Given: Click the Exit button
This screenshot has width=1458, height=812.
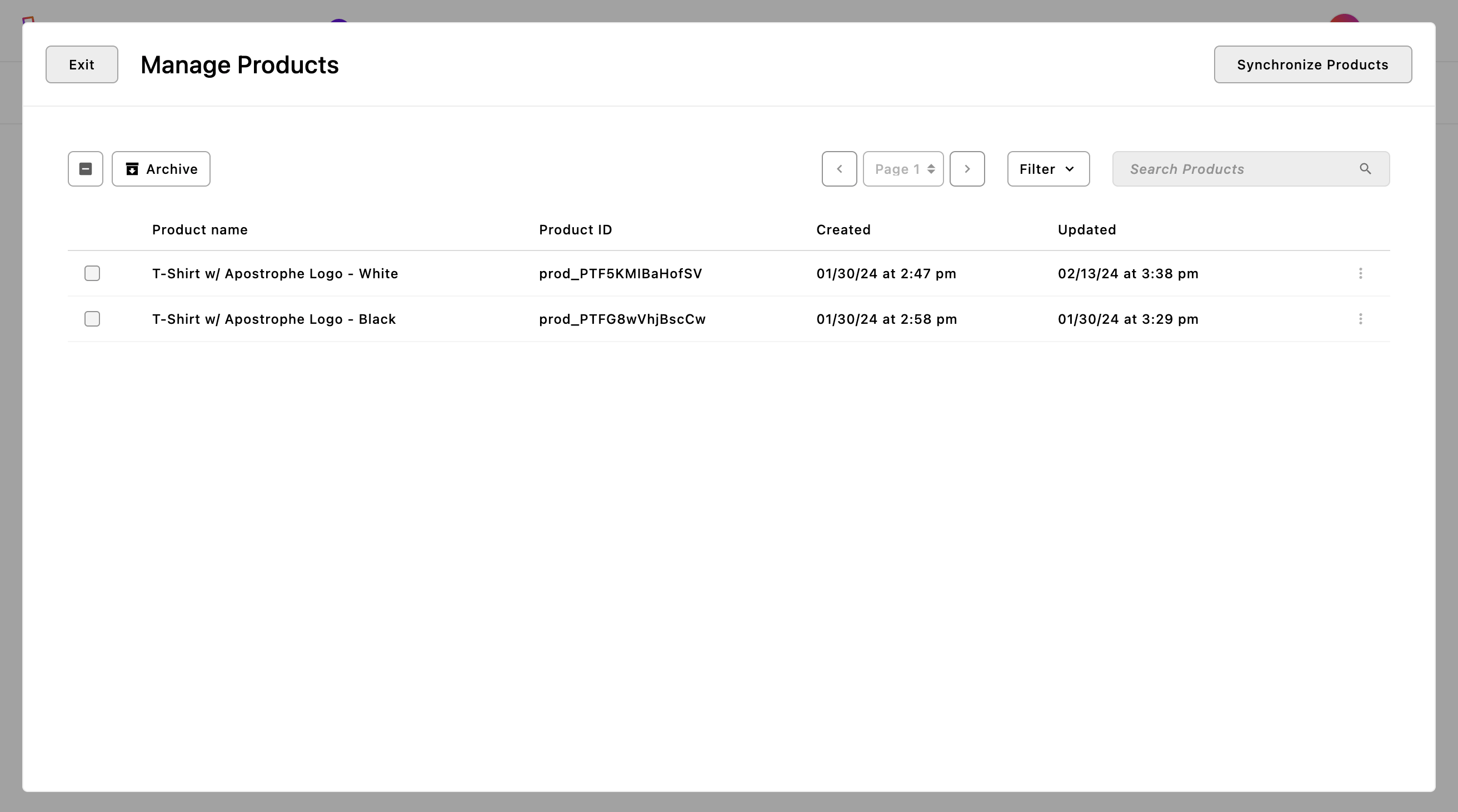Looking at the screenshot, I should 82,64.
